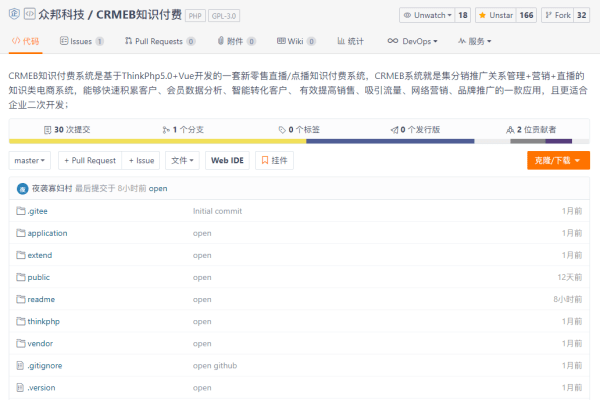Click the 12天前 timestamp in public row
Viewport: 600px width, 400px height.
click(x=570, y=277)
